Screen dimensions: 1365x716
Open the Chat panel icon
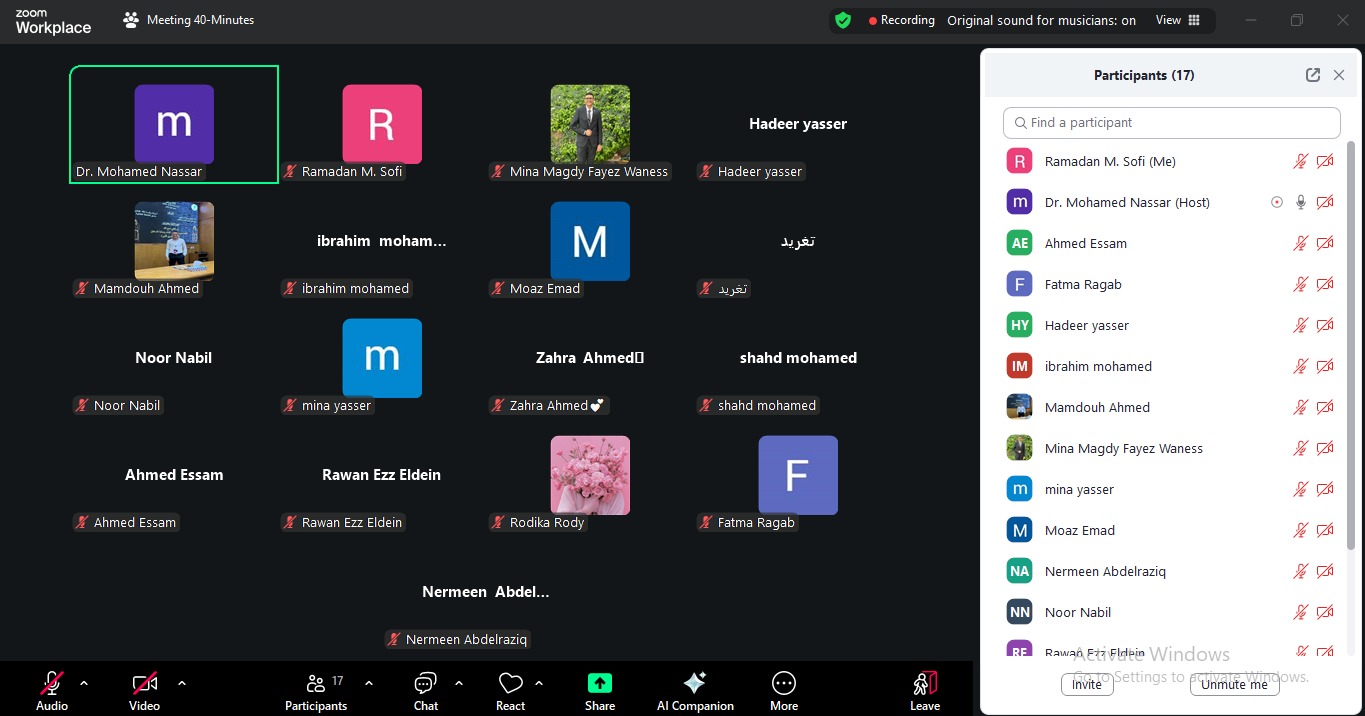pyautogui.click(x=425, y=684)
